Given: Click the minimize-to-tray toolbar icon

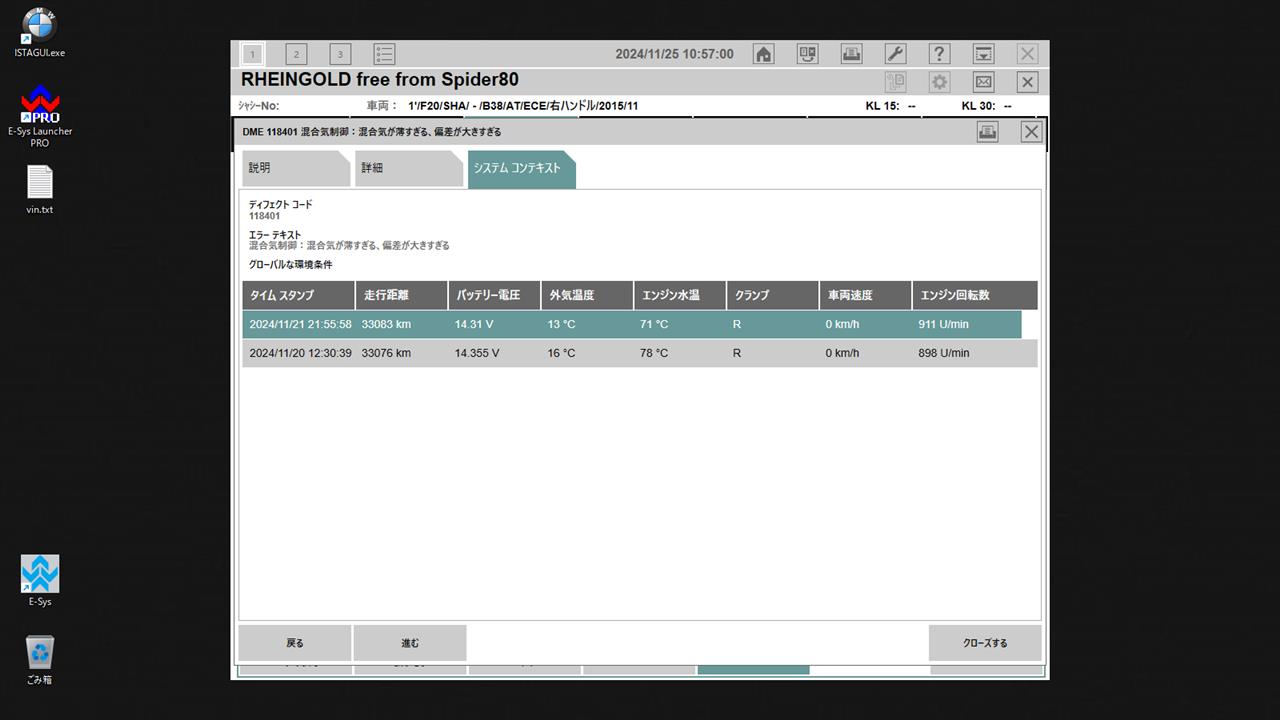Looking at the screenshot, I should [984, 54].
